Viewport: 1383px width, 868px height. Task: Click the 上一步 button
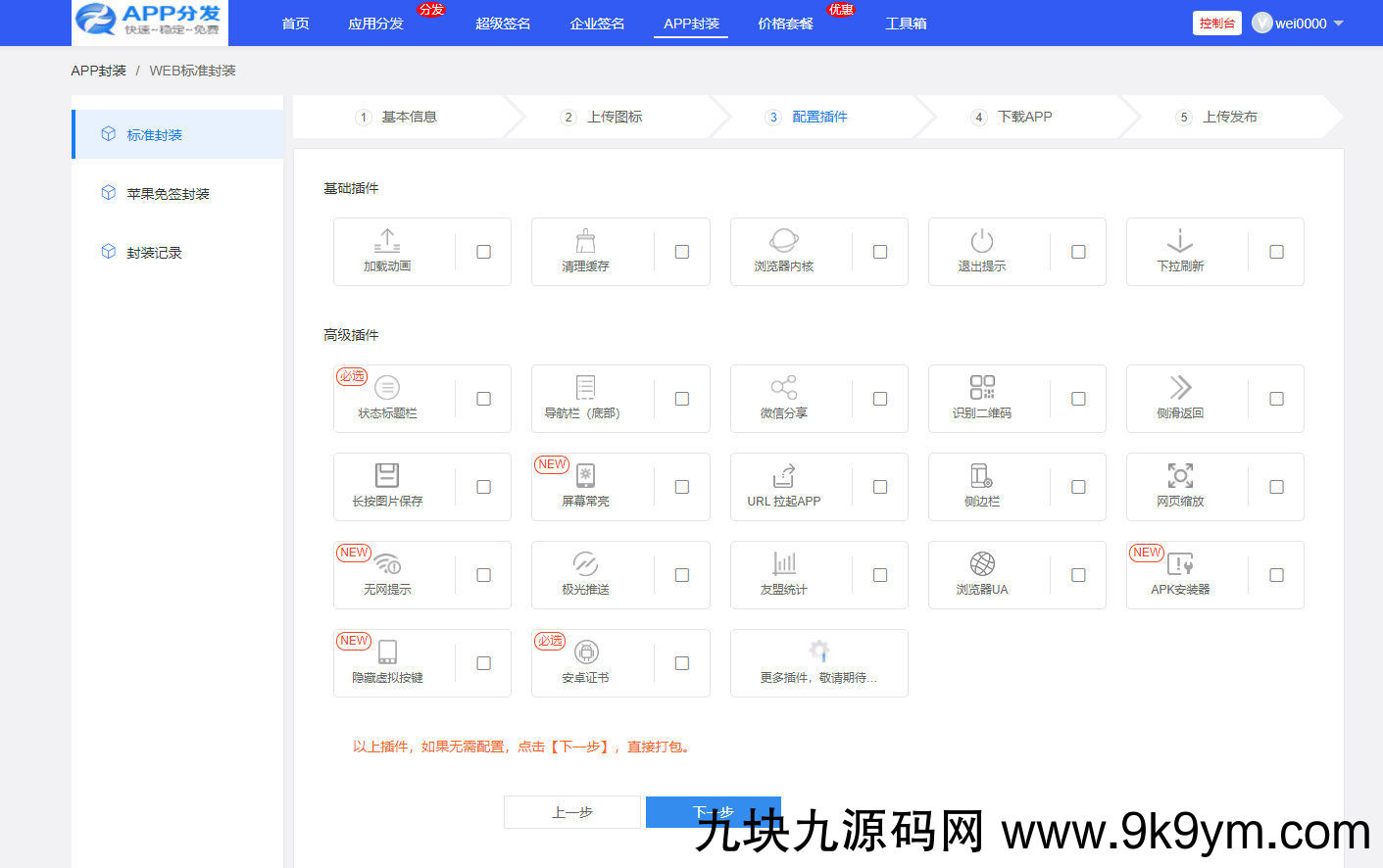[571, 812]
